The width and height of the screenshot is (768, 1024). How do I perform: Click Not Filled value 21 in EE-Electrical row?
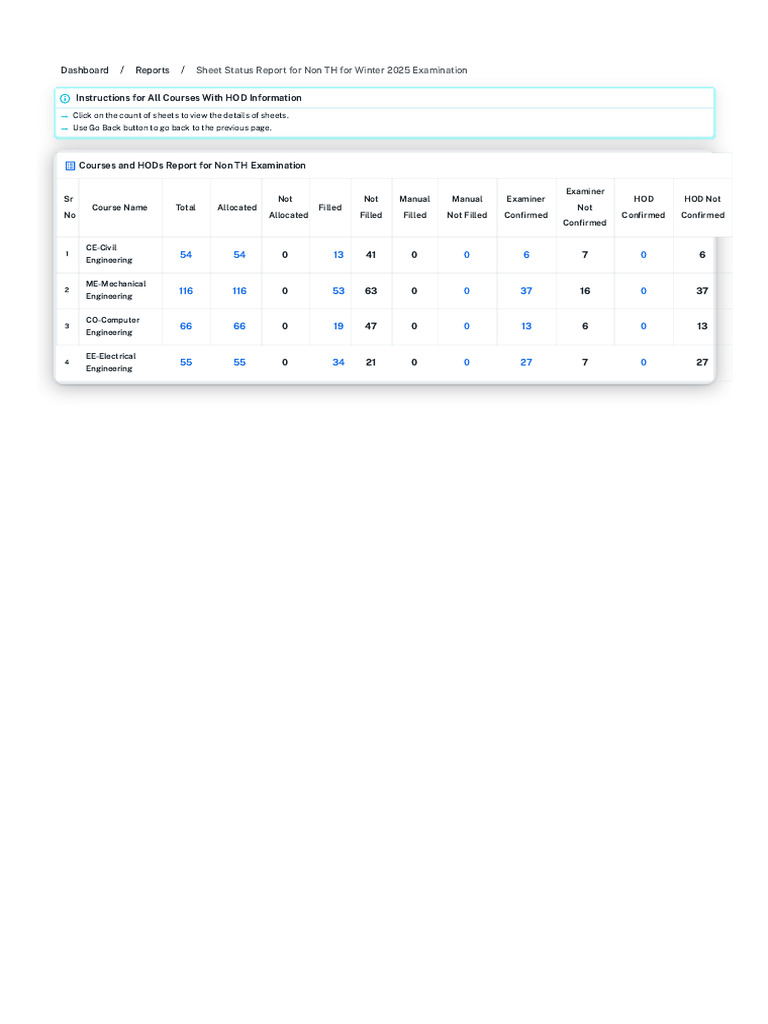371,362
